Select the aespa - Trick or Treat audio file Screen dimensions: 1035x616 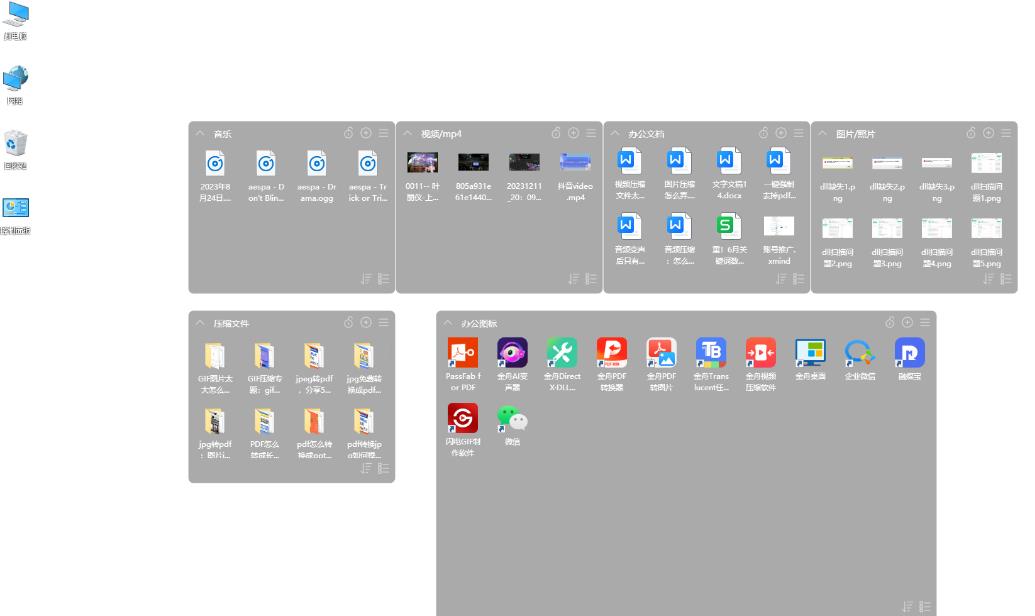click(x=368, y=164)
